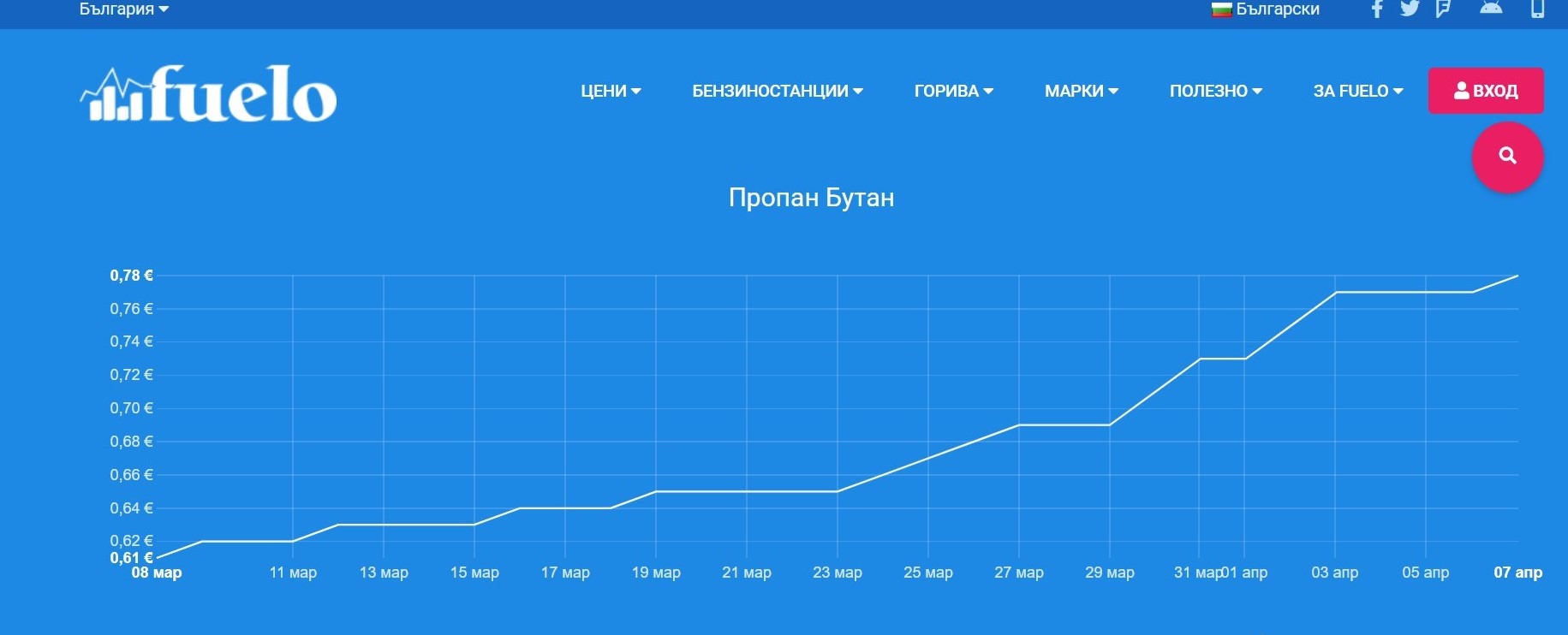This screenshot has height=635, width=1568.
Task: Open the ЦЕНИ dropdown menu
Action: 611,91
